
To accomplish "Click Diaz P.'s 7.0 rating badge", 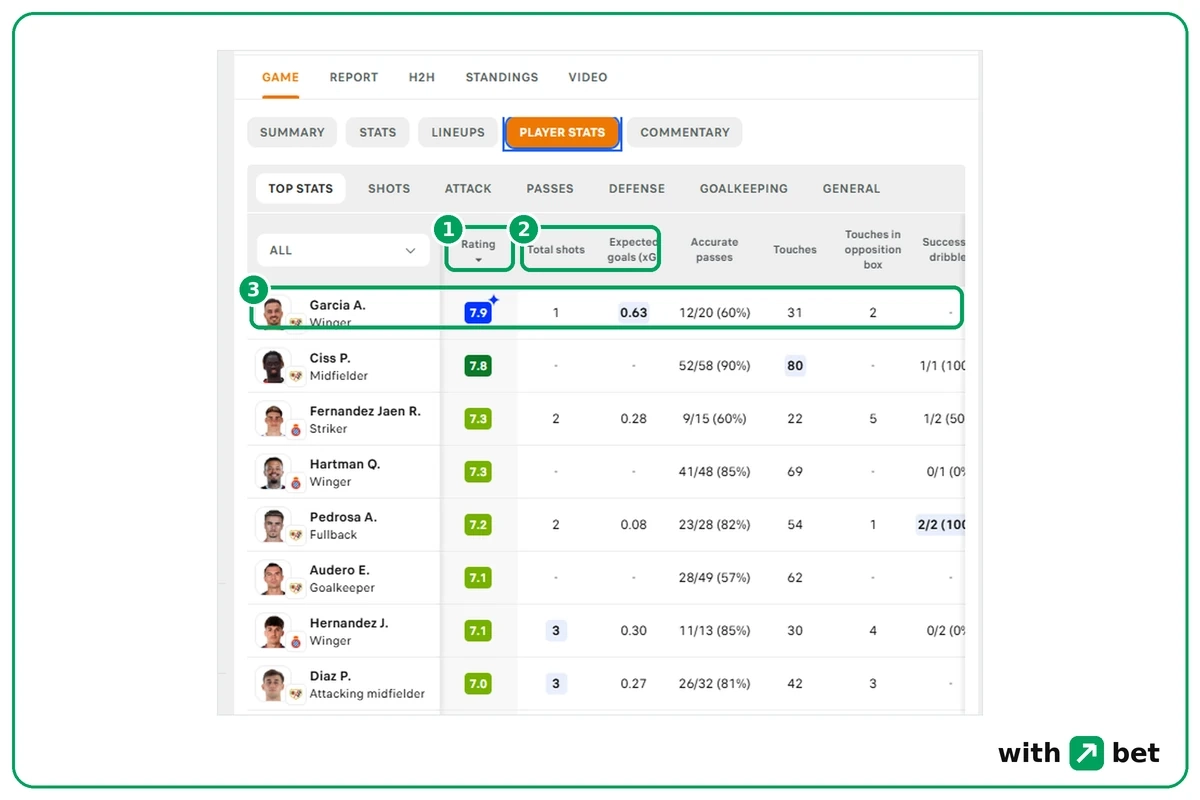I will [478, 684].
